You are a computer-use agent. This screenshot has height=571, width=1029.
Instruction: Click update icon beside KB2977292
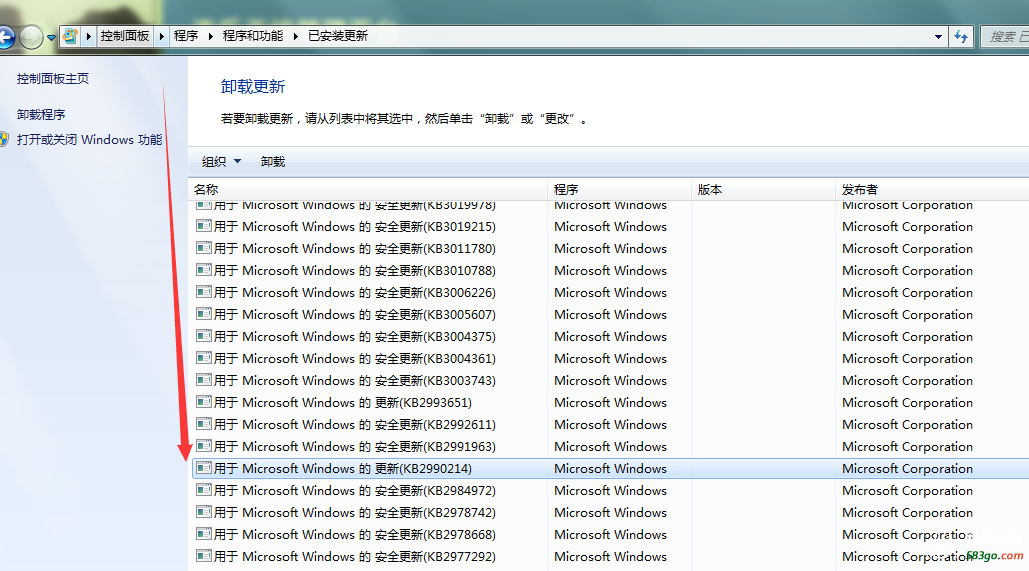pos(203,556)
